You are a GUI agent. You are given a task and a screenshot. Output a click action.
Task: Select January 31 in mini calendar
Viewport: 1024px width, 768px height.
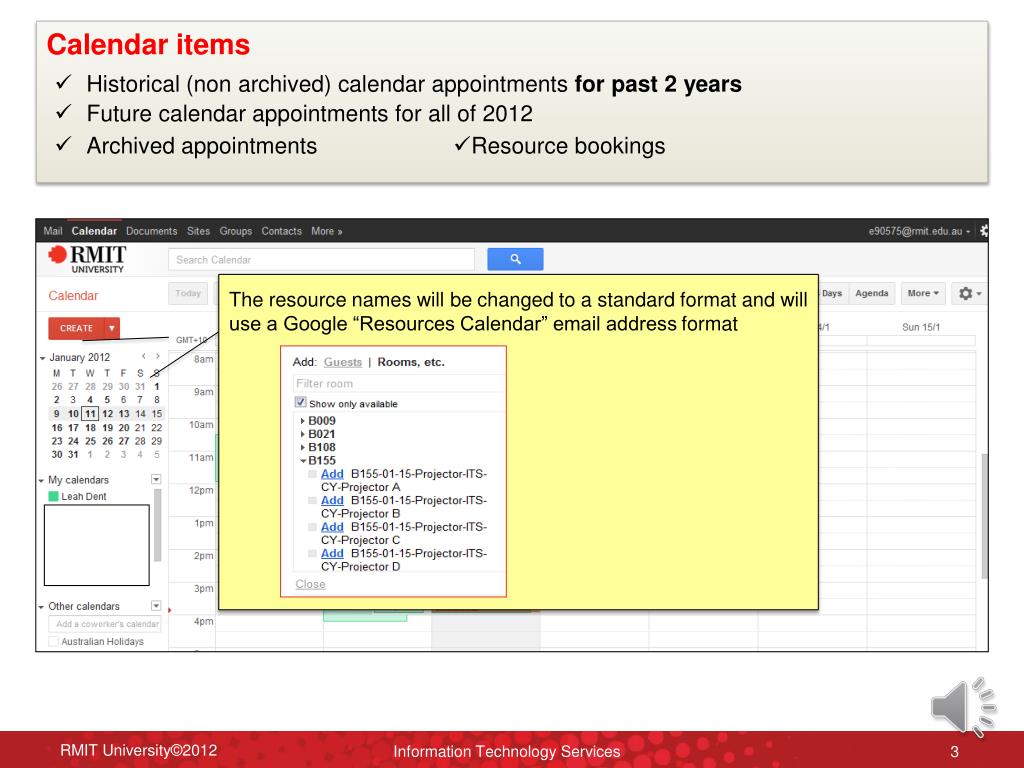(73, 455)
